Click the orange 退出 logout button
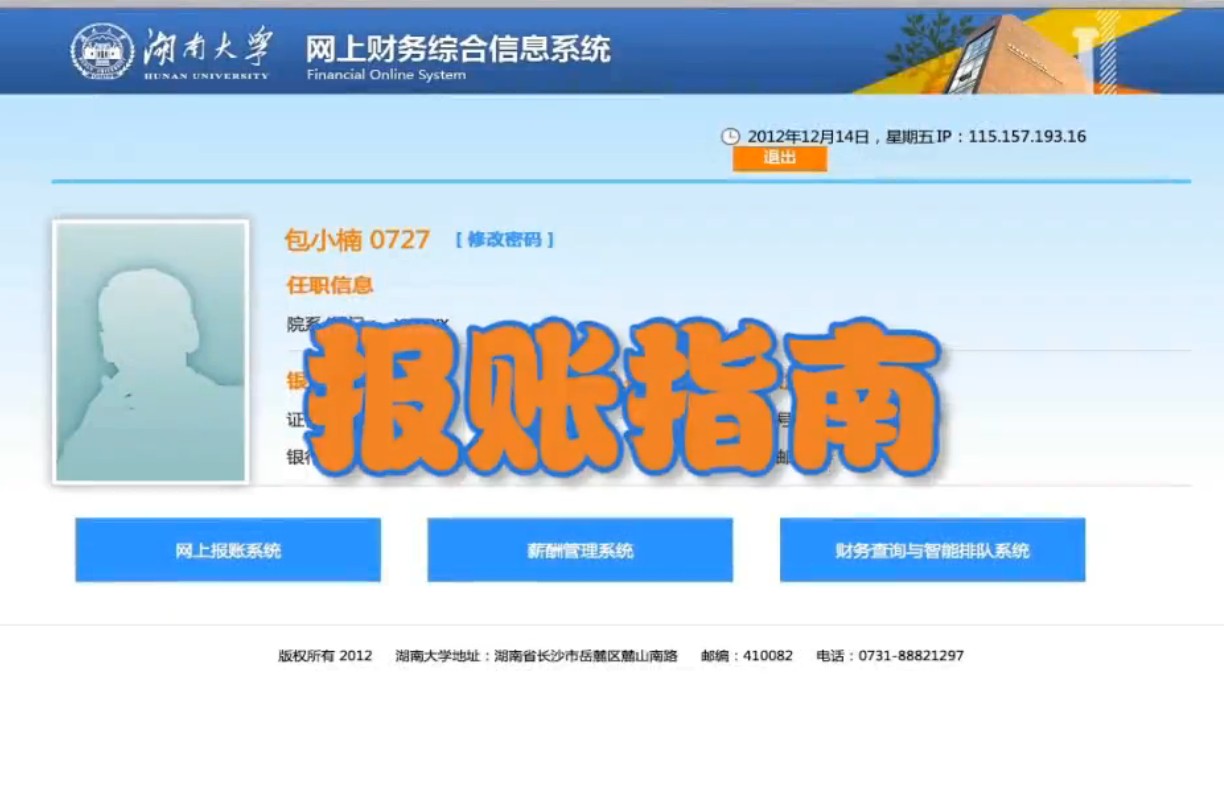Image resolution: width=1224 pixels, height=790 pixels. (x=780, y=158)
